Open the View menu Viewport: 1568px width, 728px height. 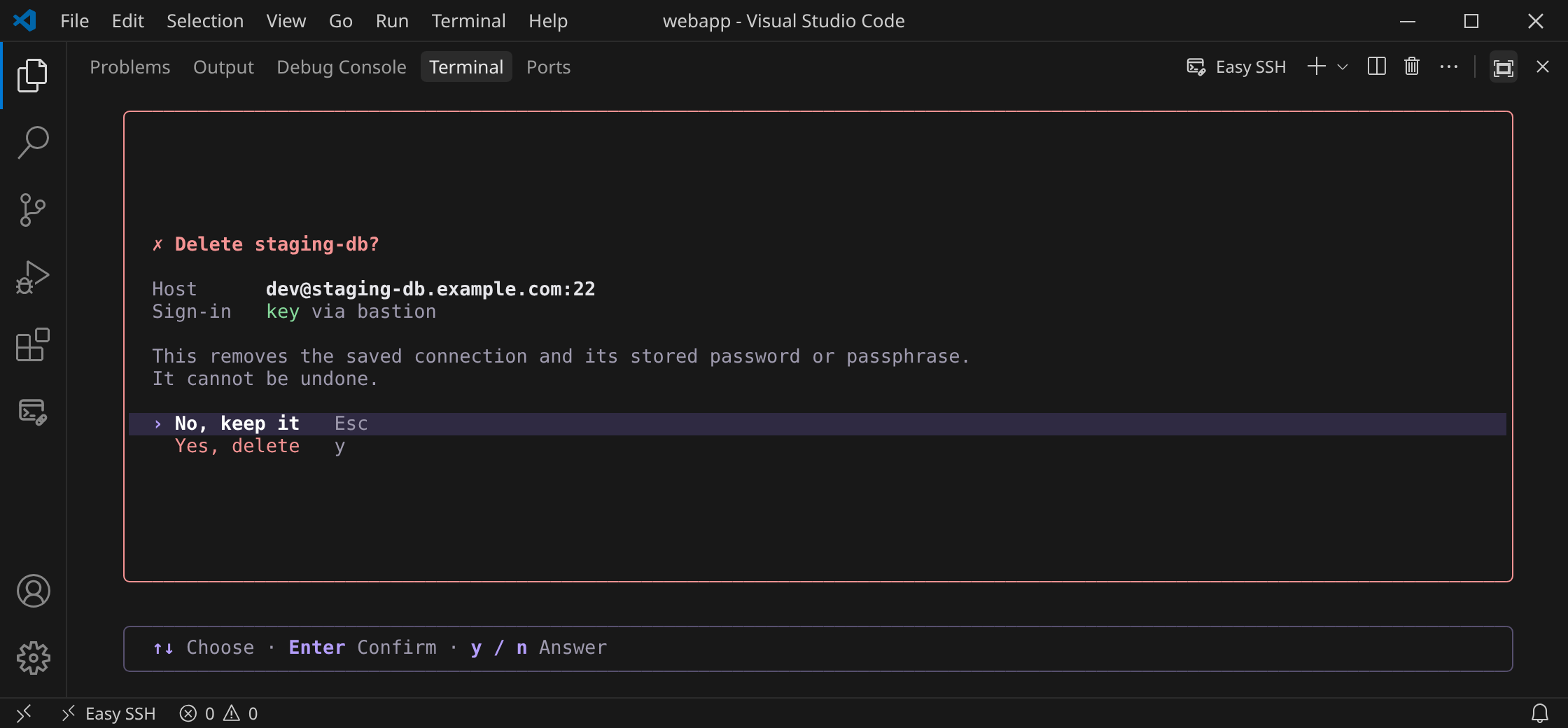coord(286,21)
